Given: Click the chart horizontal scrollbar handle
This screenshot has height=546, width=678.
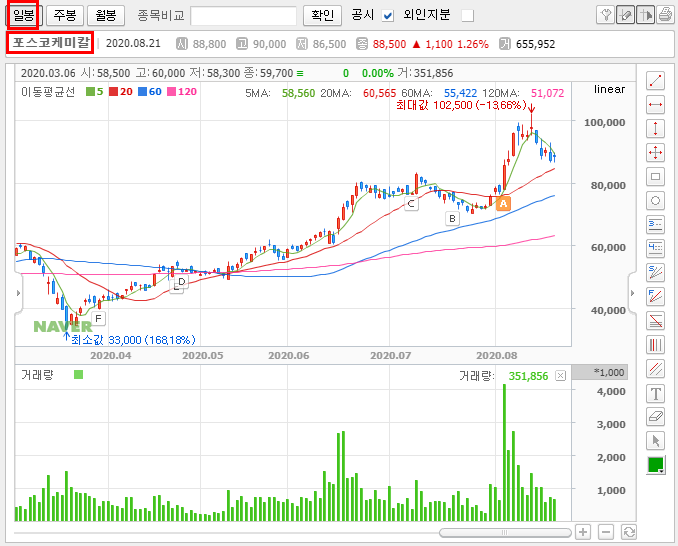Looking at the screenshot, I should [x=505, y=533].
